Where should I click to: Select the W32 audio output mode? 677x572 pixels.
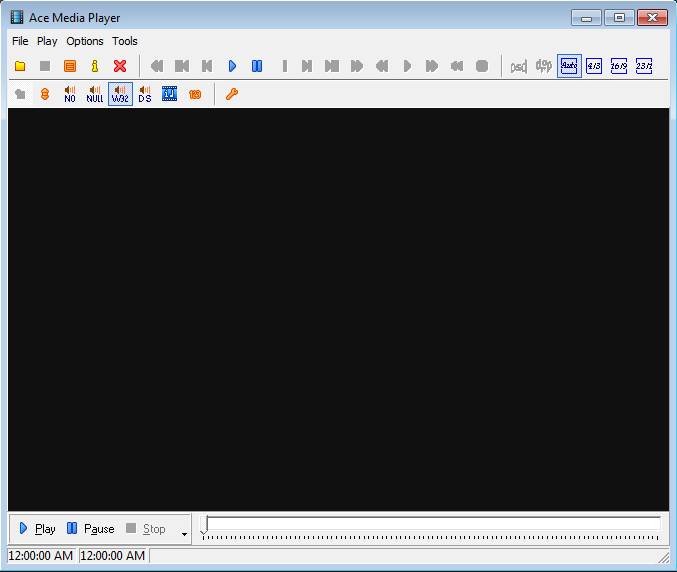(120, 94)
